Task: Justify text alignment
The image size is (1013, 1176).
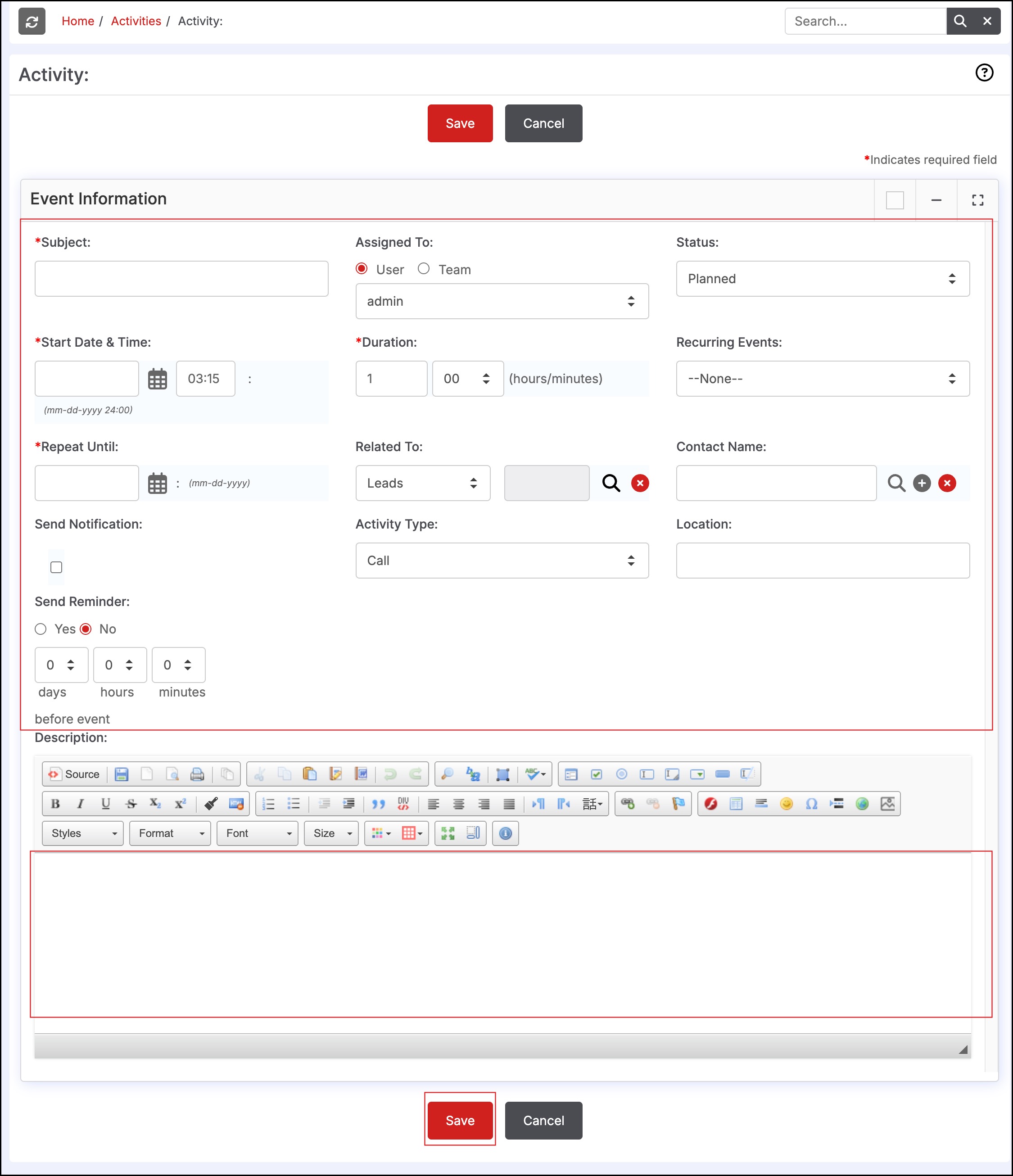Action: pos(509,804)
